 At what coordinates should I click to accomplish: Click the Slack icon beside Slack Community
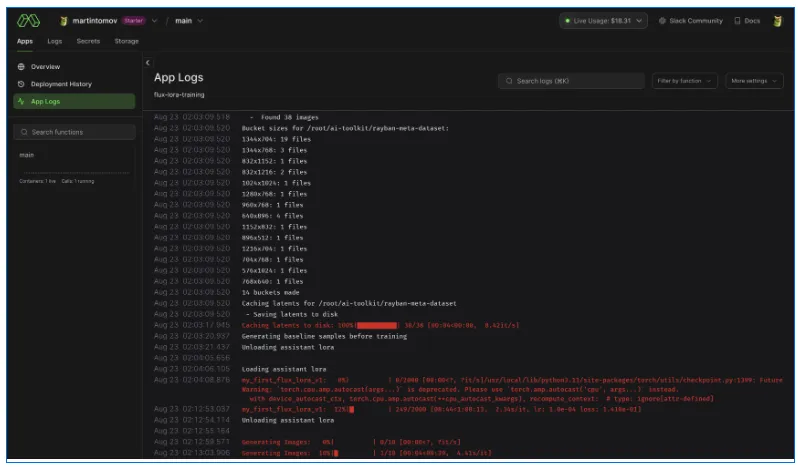click(662, 21)
